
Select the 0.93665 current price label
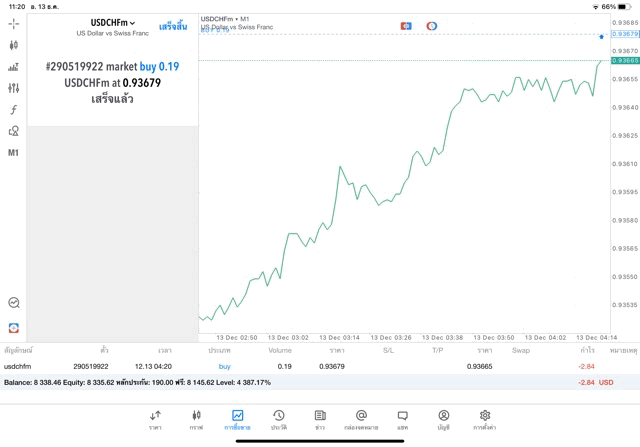pos(625,60)
